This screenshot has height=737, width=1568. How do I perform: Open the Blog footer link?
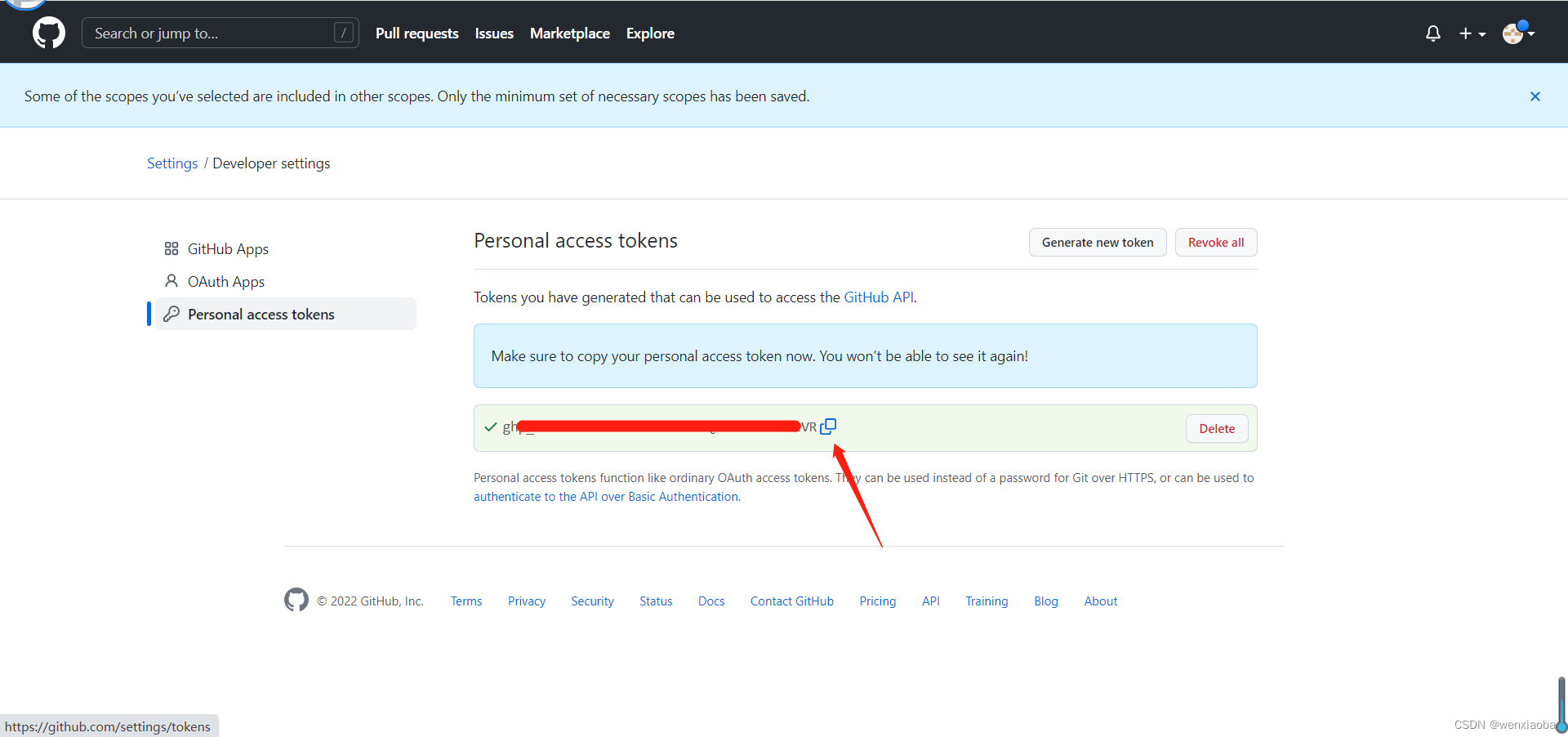1046,601
